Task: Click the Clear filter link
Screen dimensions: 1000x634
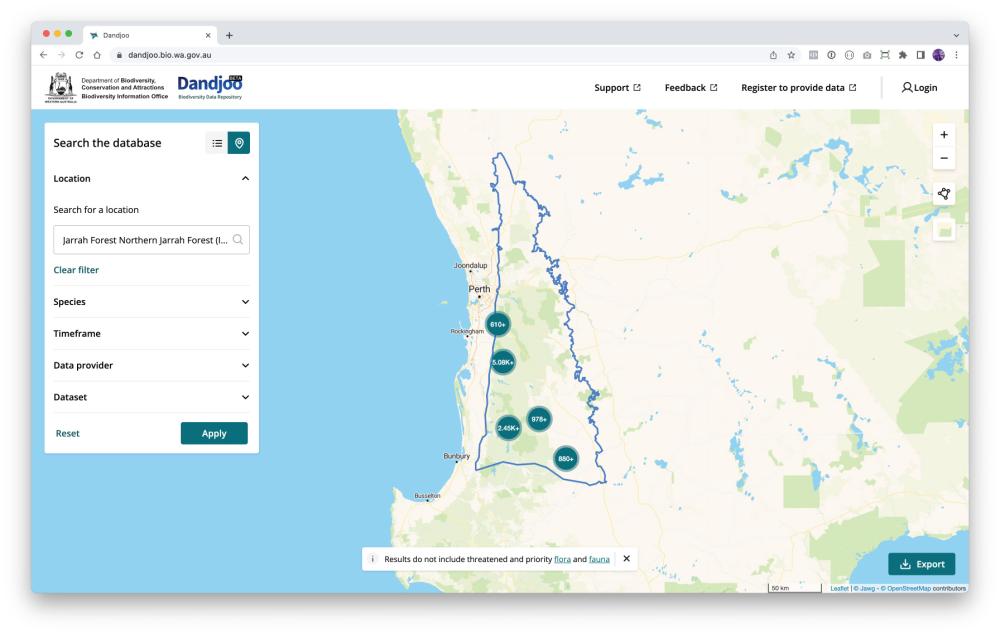Action: pos(76,270)
